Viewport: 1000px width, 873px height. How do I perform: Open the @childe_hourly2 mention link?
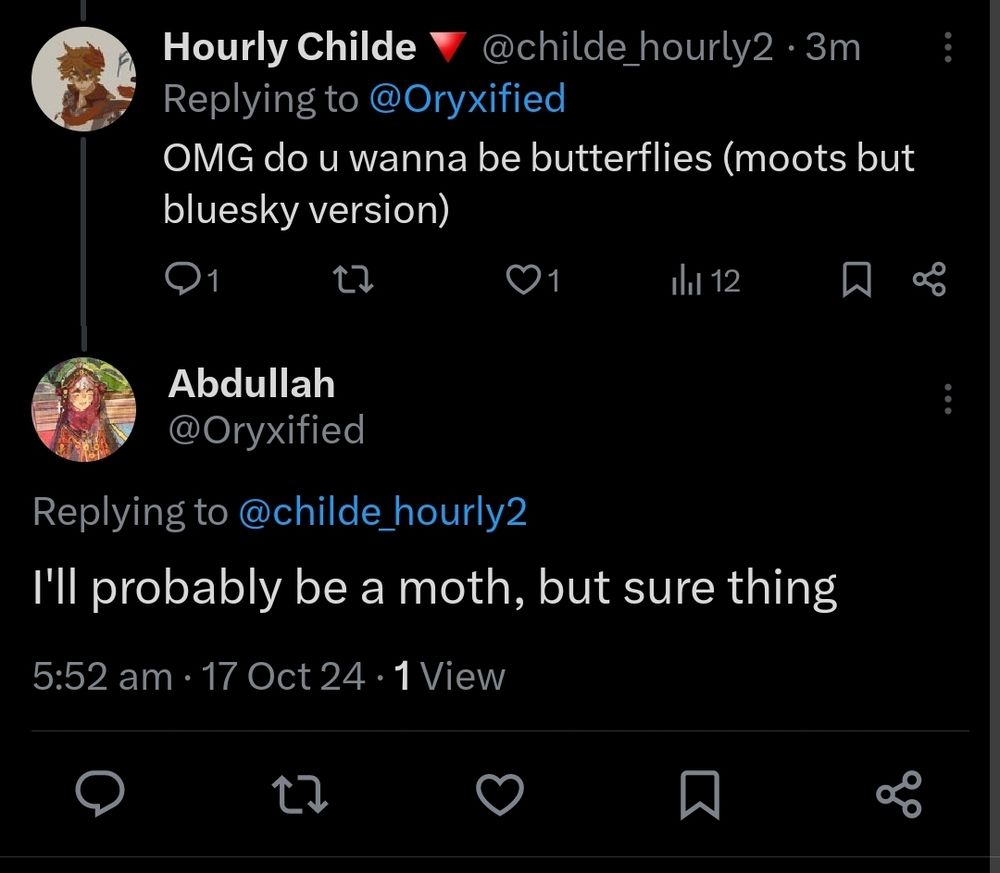pyautogui.click(x=382, y=512)
